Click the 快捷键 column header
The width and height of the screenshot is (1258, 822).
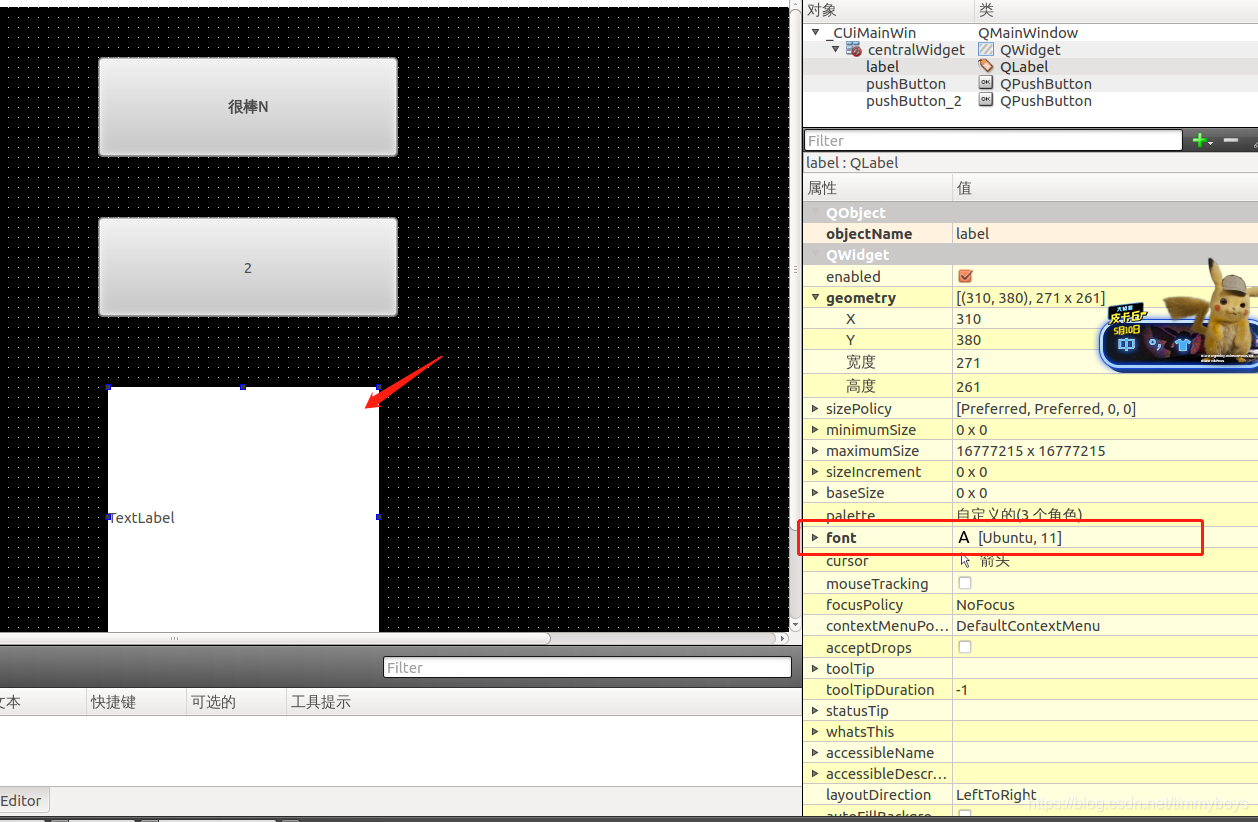pyautogui.click(x=136, y=702)
